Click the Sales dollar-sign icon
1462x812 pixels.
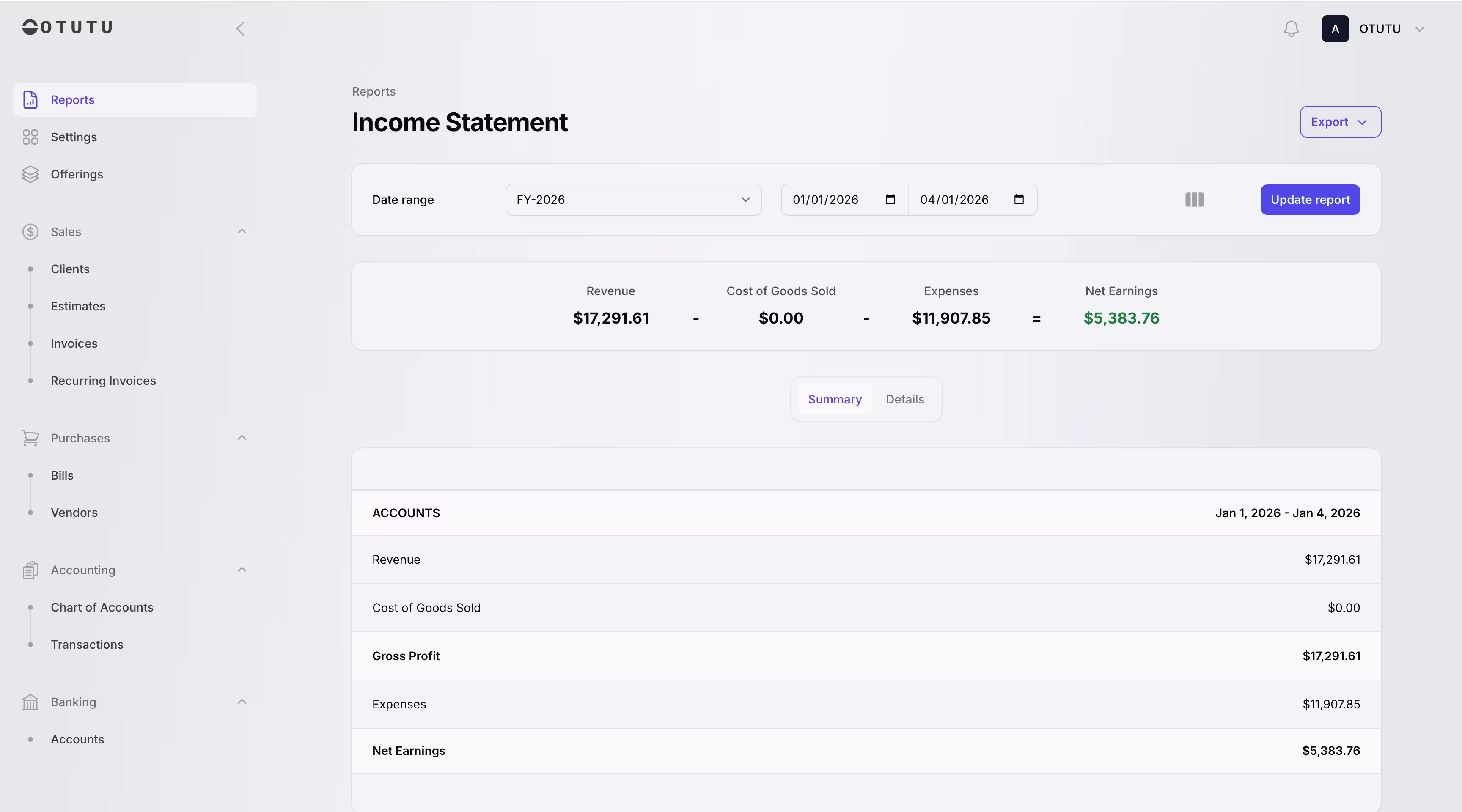click(30, 231)
